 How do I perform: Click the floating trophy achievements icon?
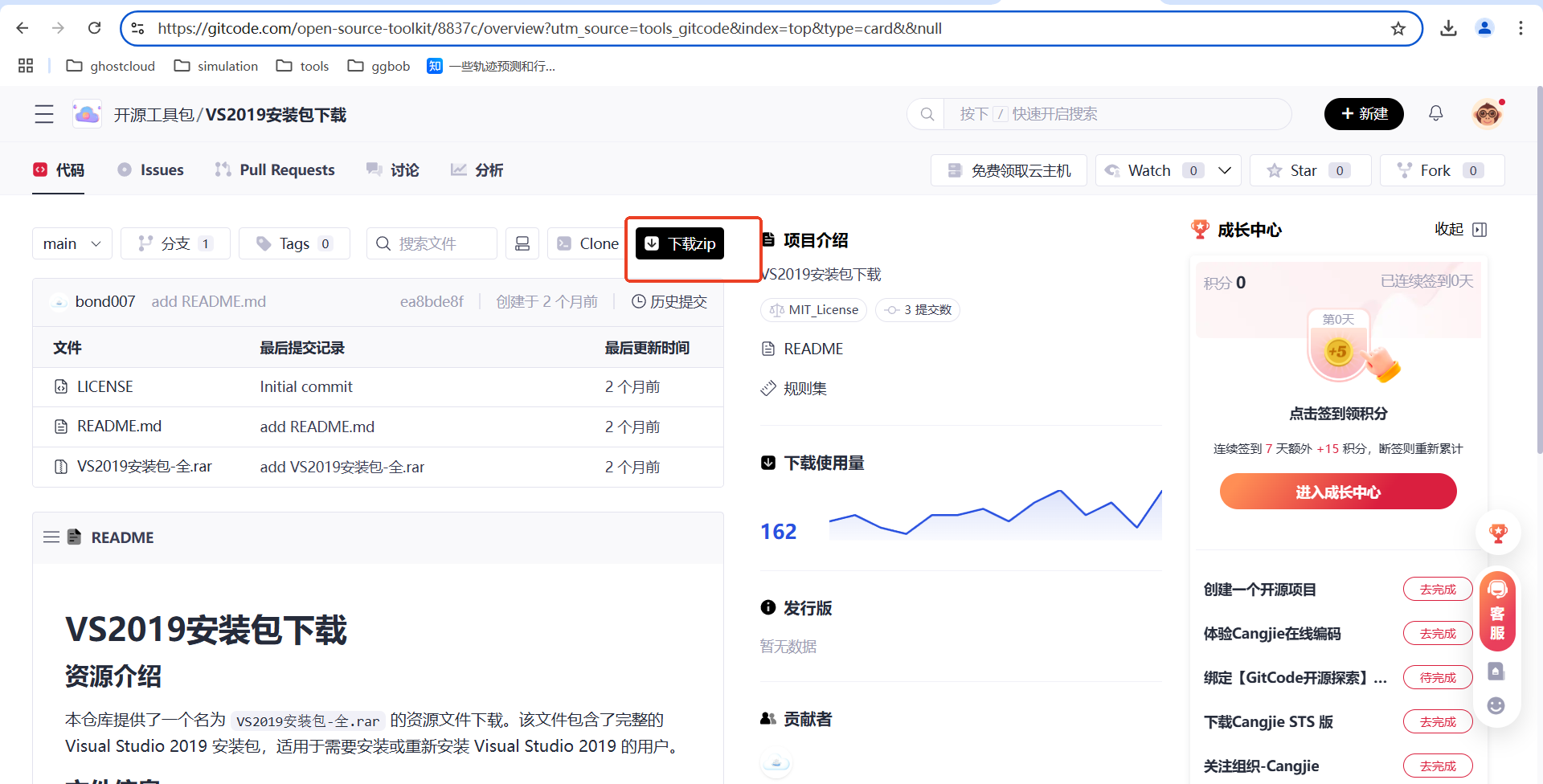click(x=1496, y=533)
